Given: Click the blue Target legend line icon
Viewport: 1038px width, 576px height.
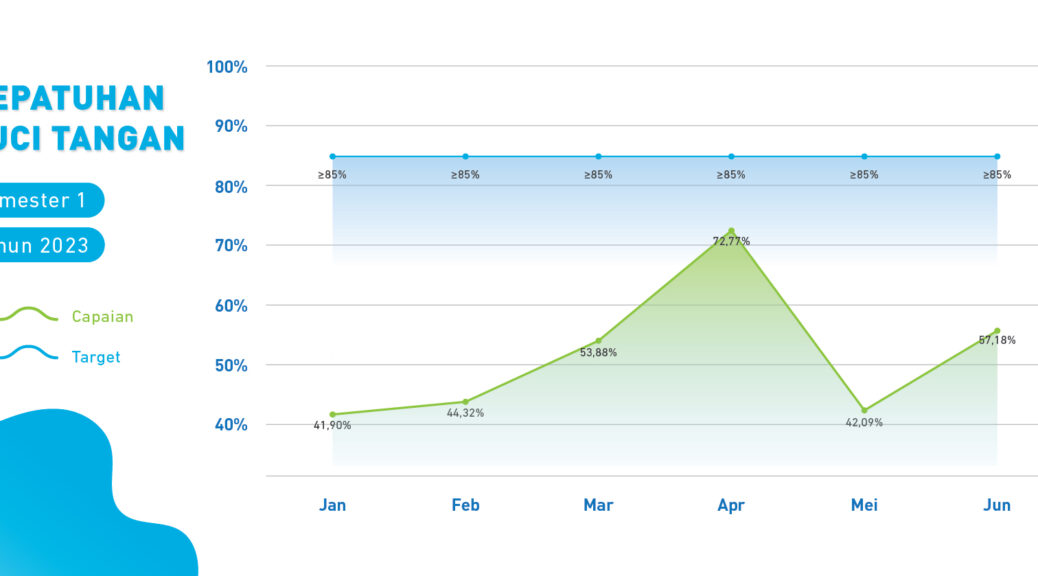Looking at the screenshot, I should click(28, 356).
